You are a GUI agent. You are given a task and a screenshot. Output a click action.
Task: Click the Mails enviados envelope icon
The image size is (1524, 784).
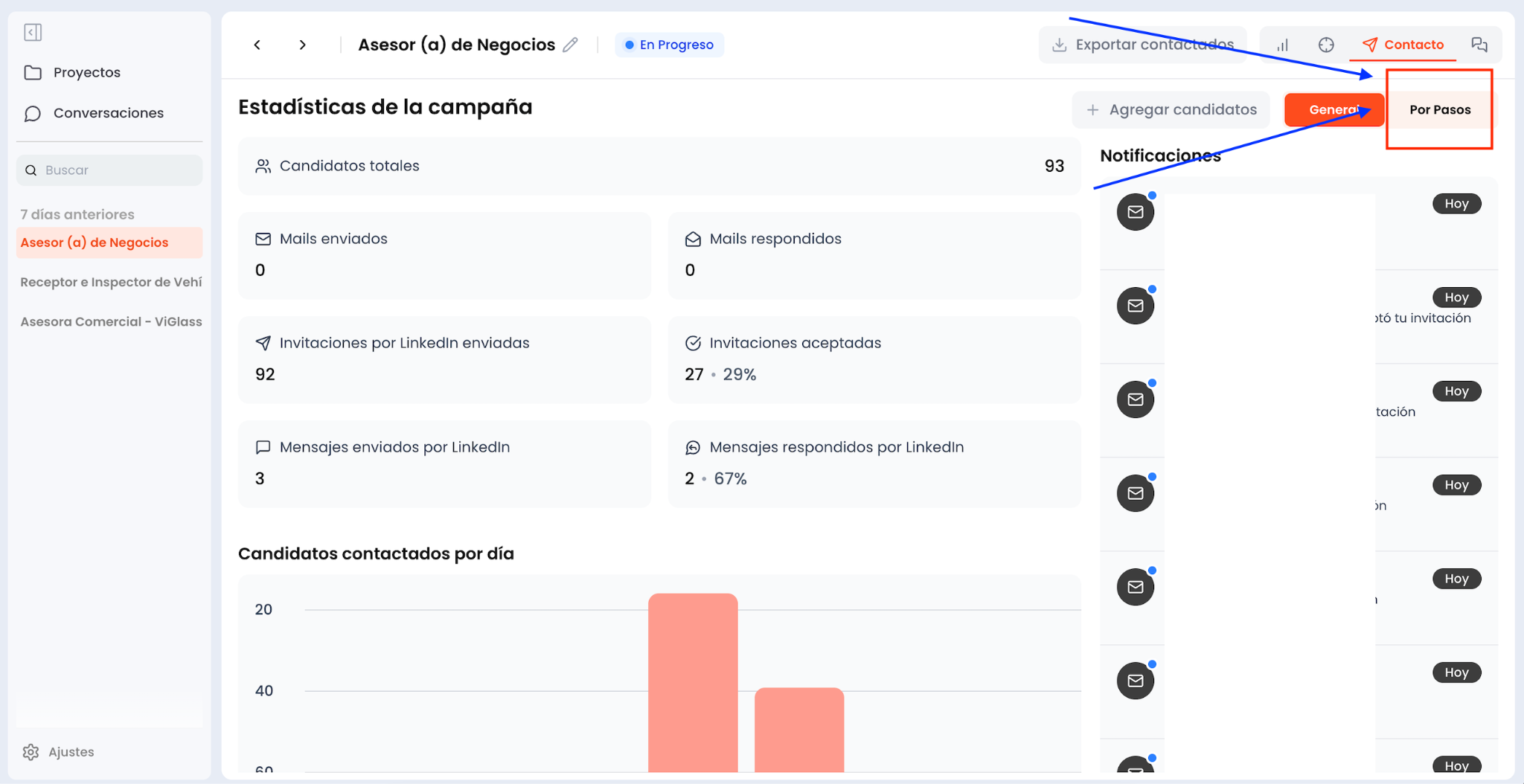pos(263,239)
